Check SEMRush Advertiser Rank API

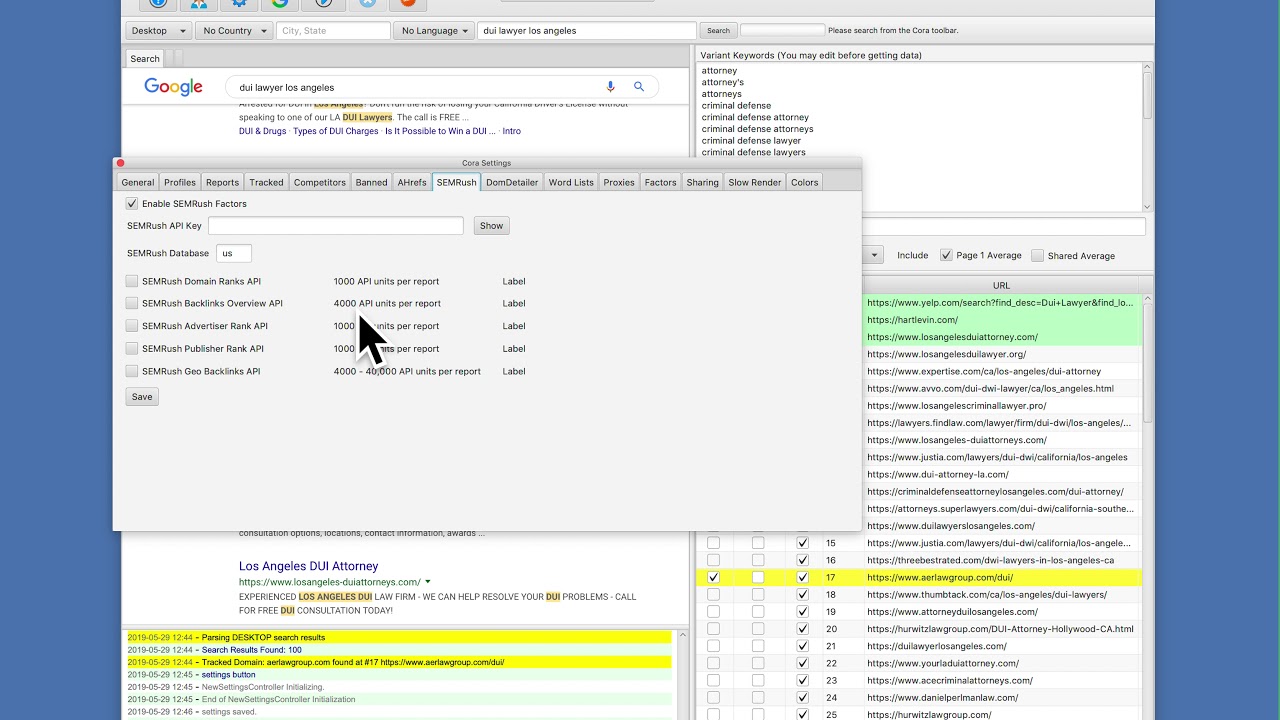tap(132, 326)
